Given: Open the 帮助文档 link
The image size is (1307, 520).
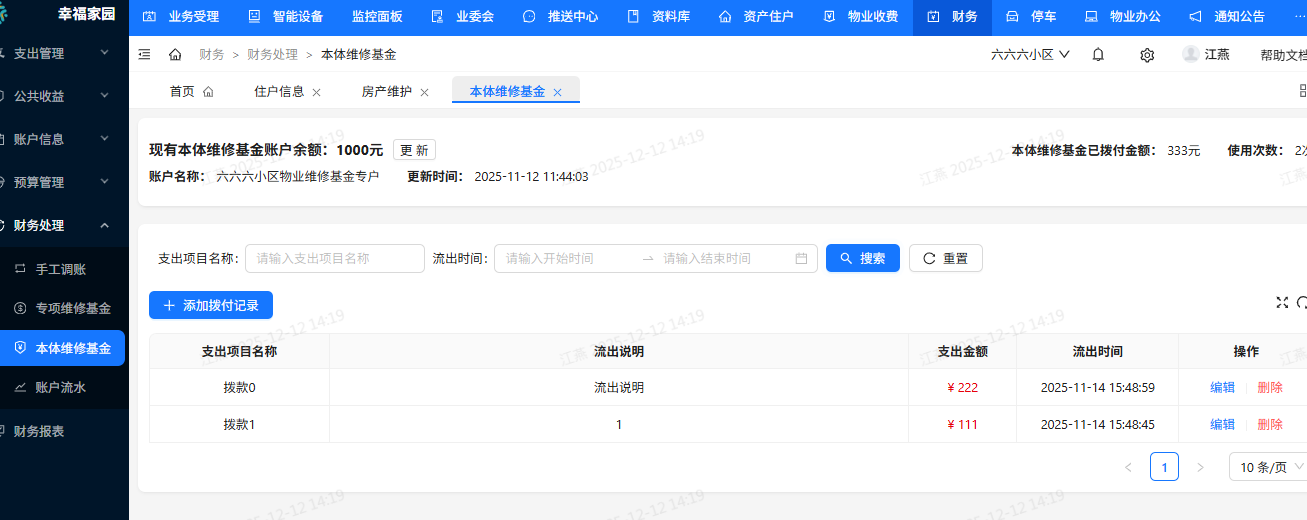Looking at the screenshot, I should pyautogui.click(x=1283, y=55).
